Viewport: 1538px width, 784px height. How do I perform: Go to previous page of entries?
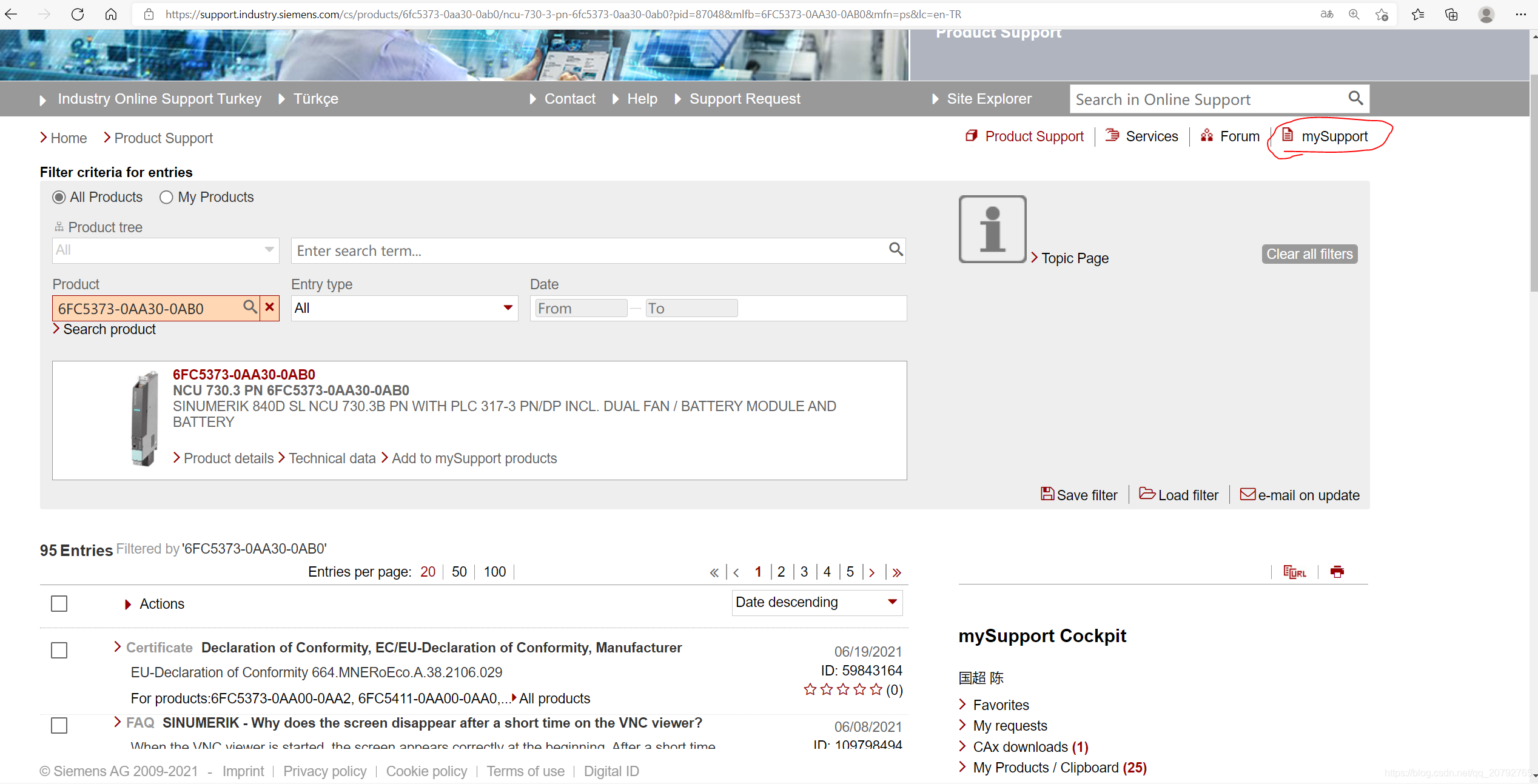(736, 572)
